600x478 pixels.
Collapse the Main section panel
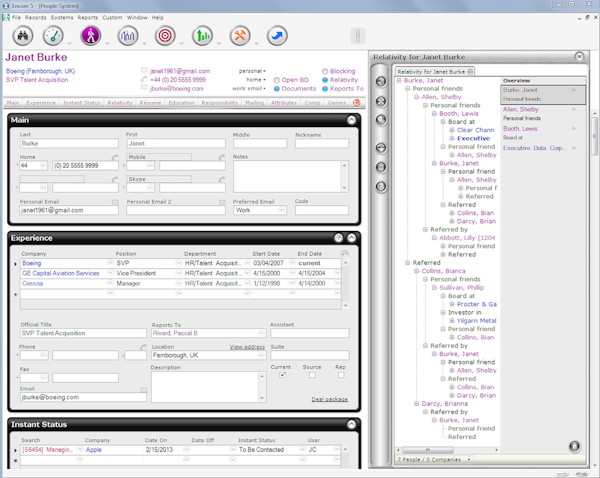[x=351, y=120]
